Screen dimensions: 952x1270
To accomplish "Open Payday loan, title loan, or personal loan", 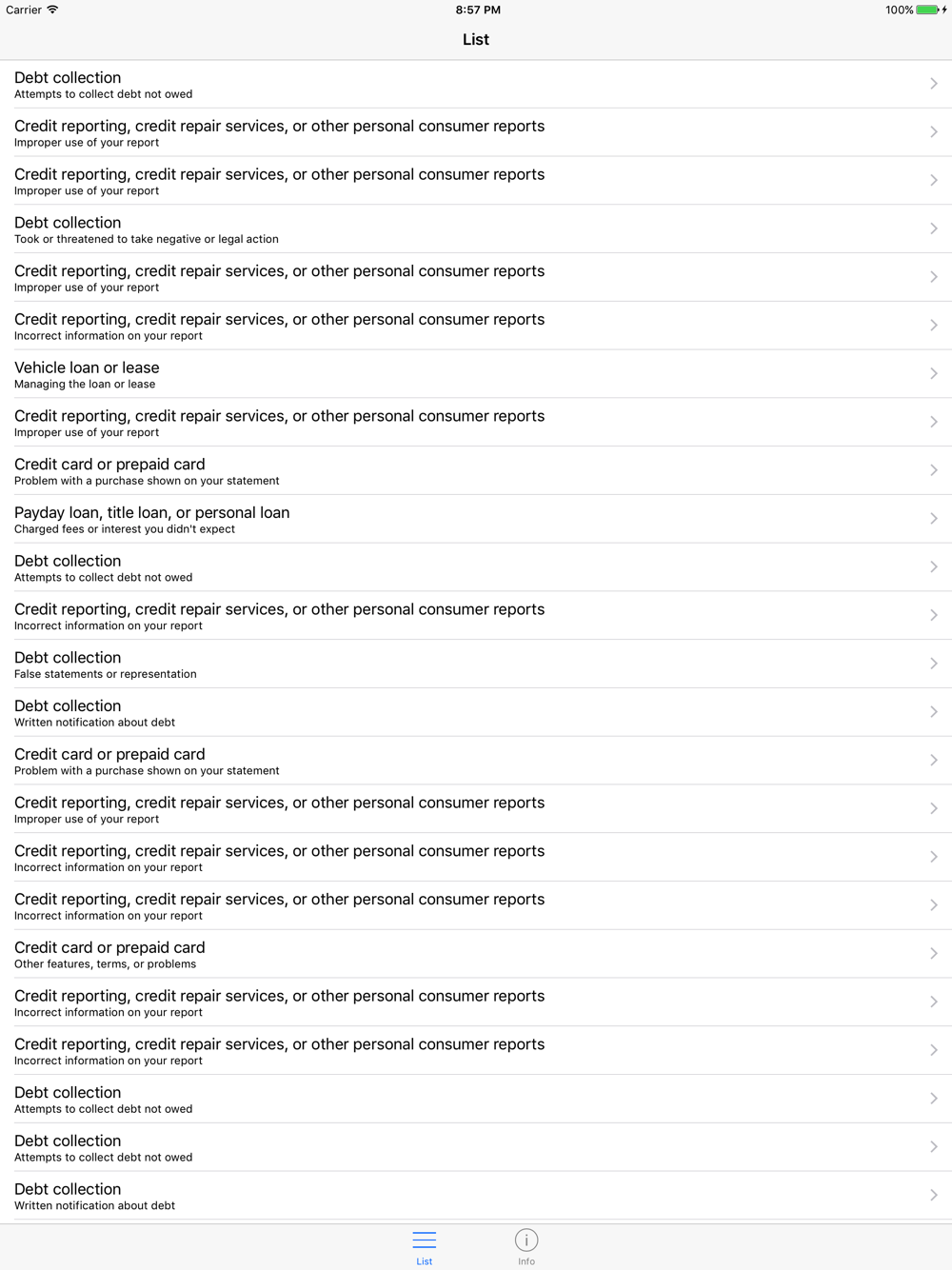I will (x=476, y=518).
